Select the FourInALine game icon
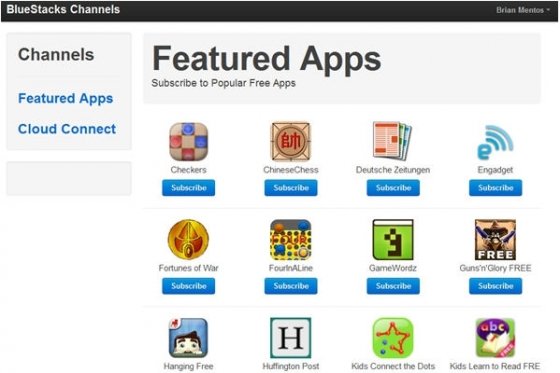Image resolution: width=560 pixels, height=373 pixels. tap(291, 240)
